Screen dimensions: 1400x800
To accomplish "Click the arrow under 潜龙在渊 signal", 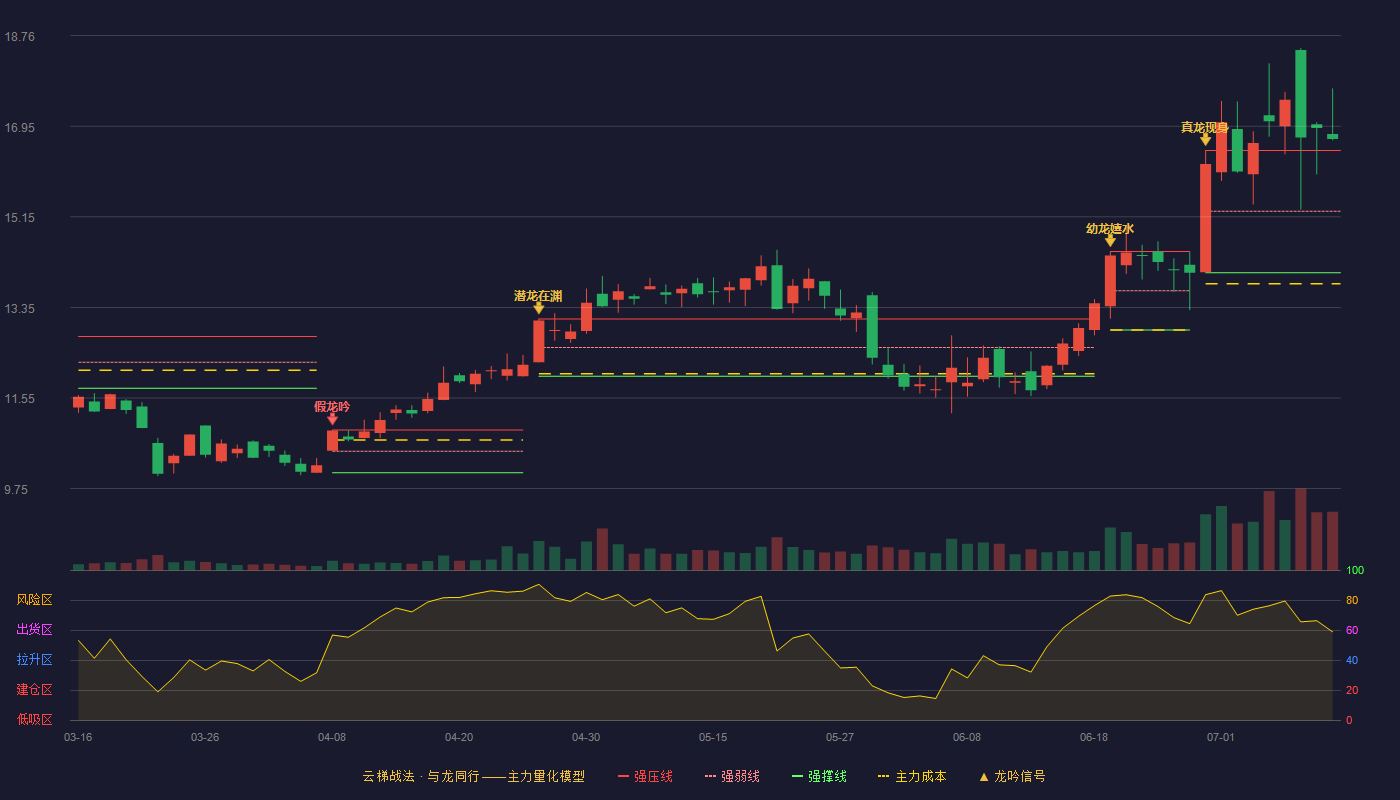I will (x=538, y=308).
